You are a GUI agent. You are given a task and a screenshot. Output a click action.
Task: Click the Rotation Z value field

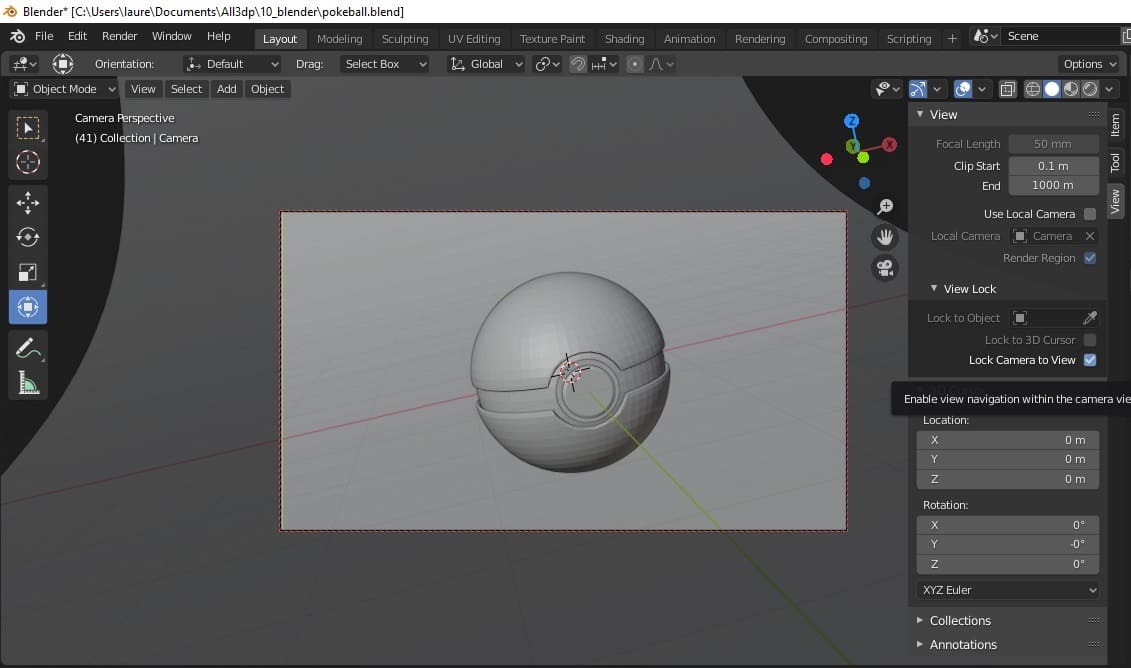(x=1008, y=564)
